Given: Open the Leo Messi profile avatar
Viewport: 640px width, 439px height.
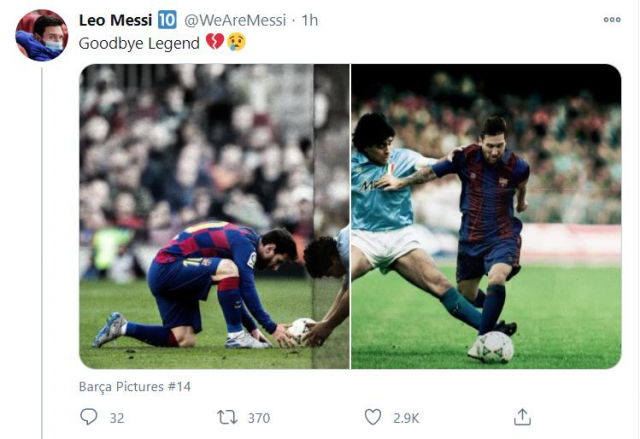Looking at the screenshot, I should pos(41,36).
